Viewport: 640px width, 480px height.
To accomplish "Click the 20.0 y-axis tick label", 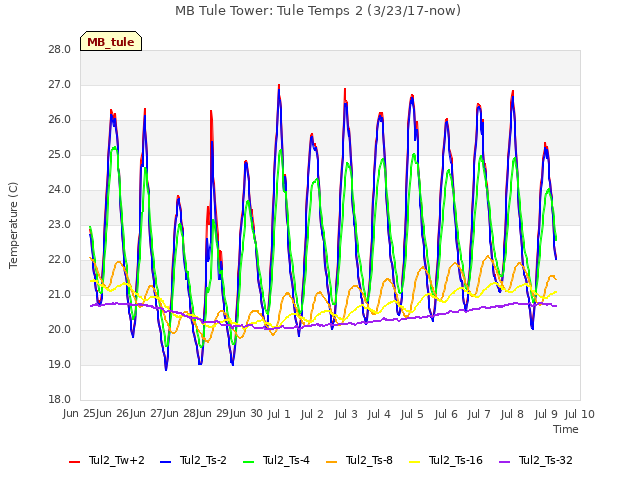I will point(60,330).
